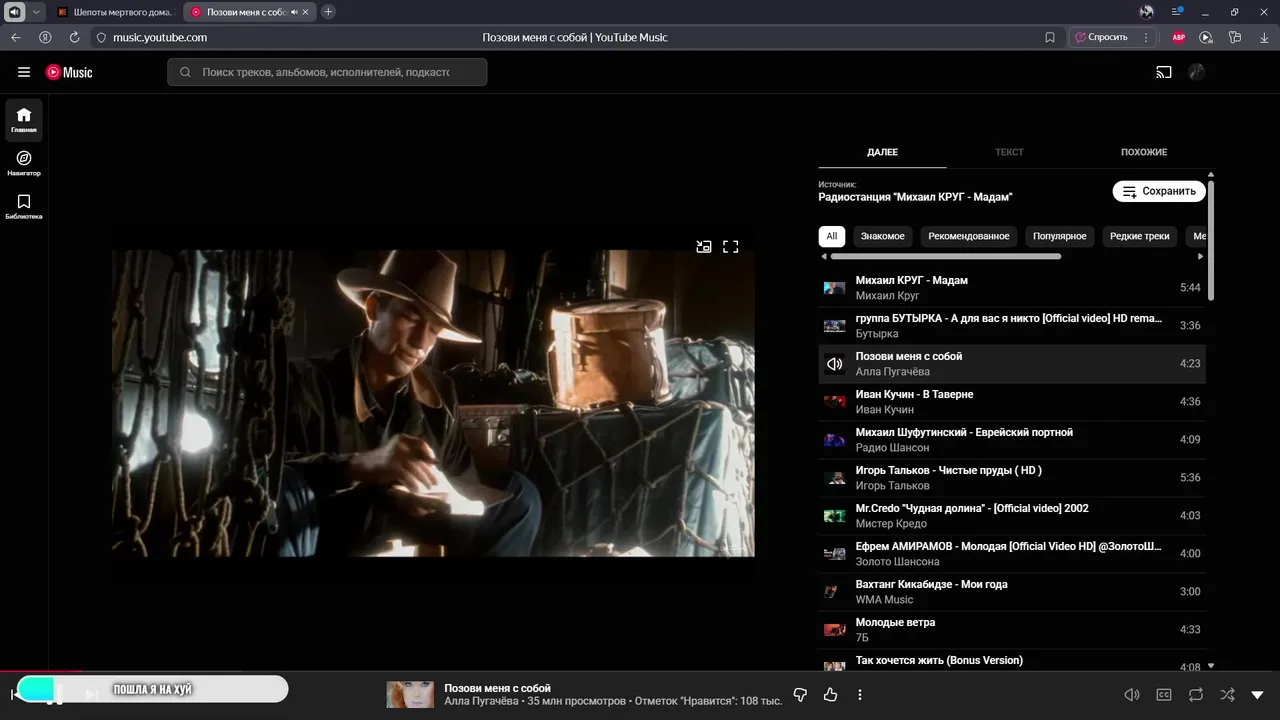
Task: Toggle repeat mode
Action: point(1196,695)
